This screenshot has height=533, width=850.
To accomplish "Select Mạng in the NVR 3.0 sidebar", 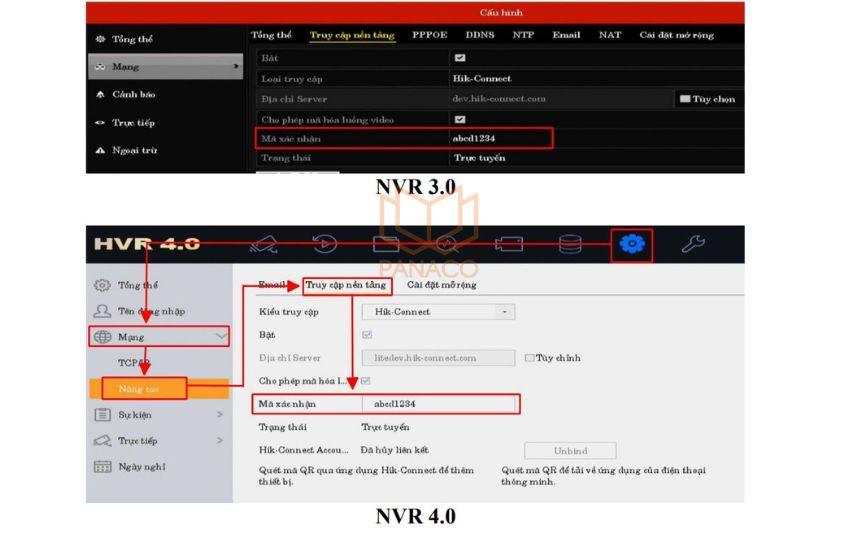I will [x=165, y=67].
